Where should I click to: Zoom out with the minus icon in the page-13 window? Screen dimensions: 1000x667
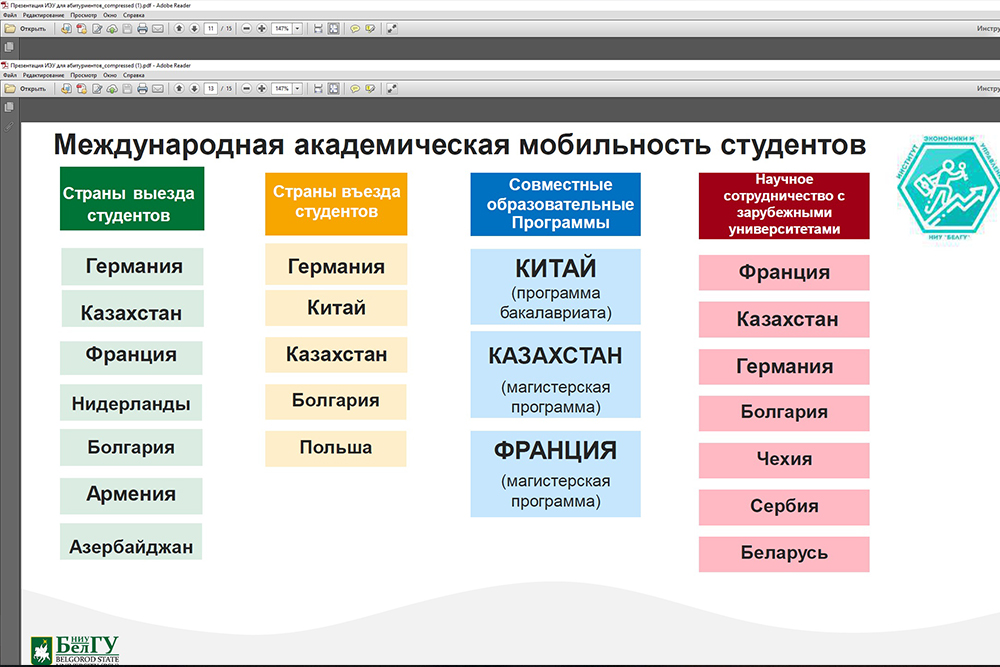pos(247,89)
